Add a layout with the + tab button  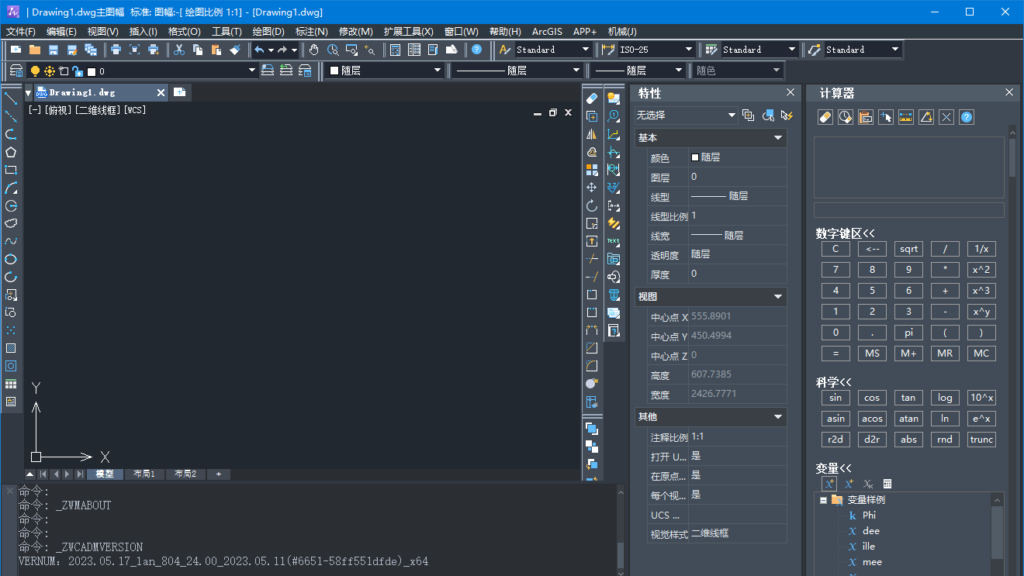coord(219,474)
